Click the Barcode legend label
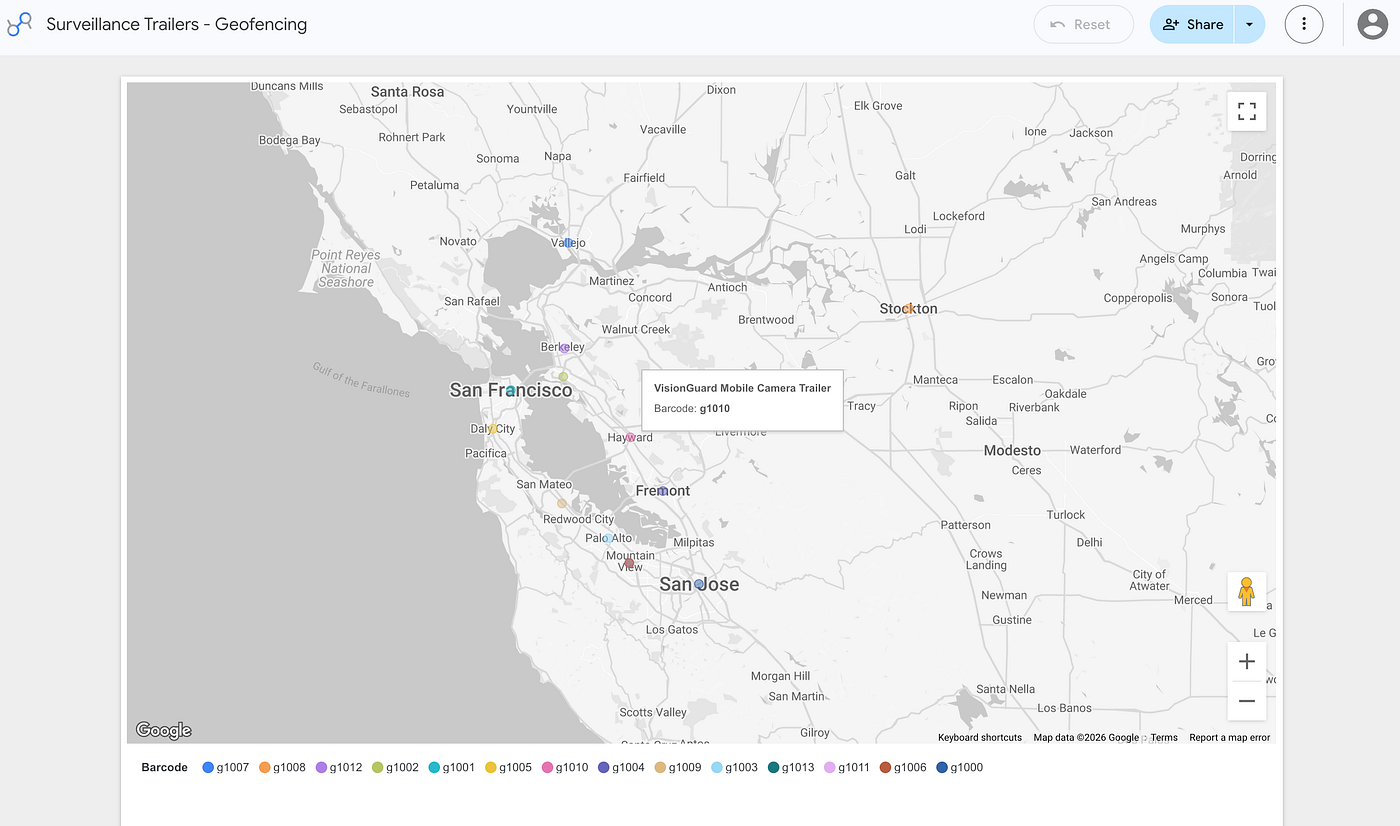This screenshot has width=1400, height=826. click(x=164, y=768)
